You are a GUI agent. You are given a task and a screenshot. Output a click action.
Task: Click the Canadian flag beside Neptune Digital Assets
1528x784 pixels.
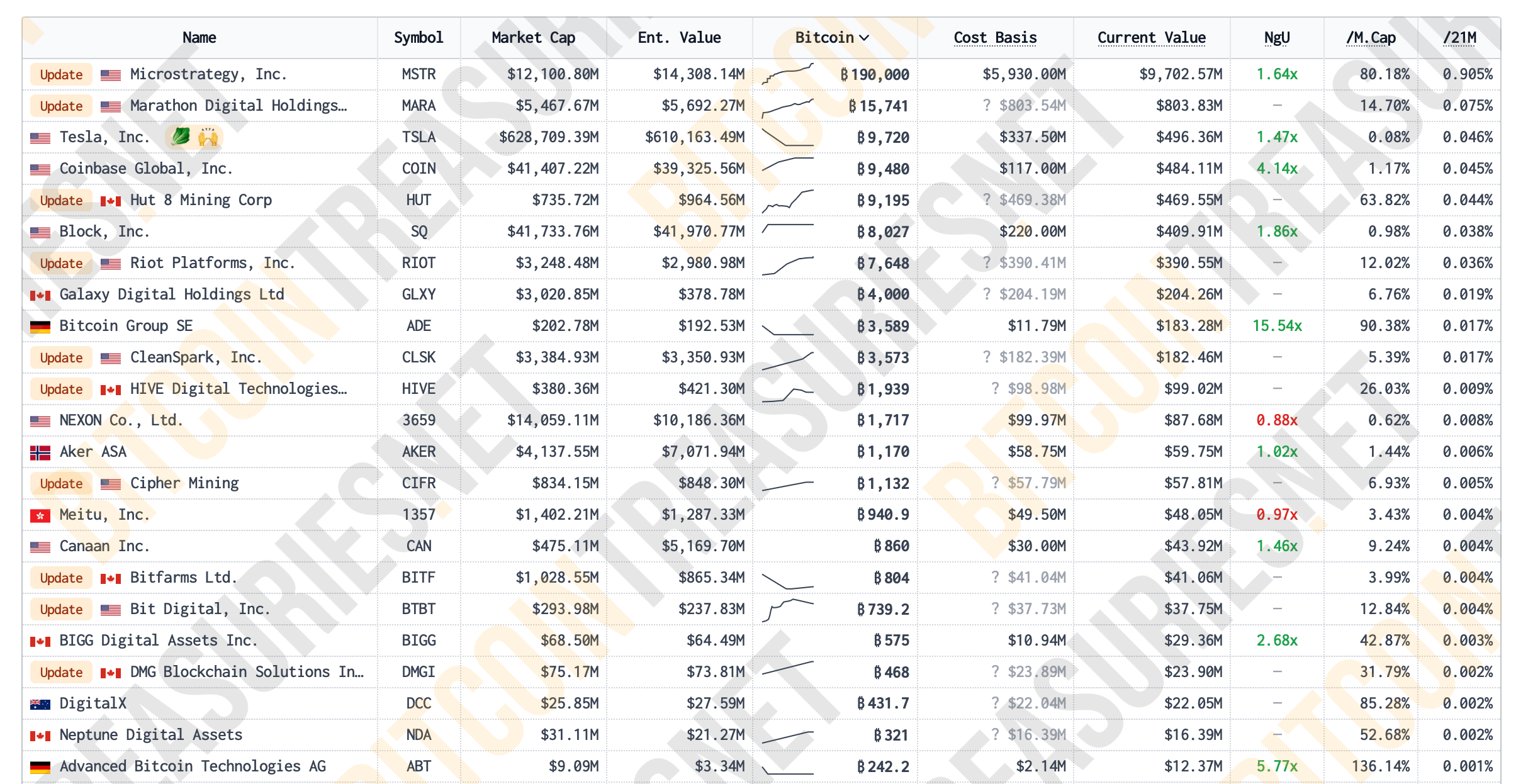click(40, 736)
